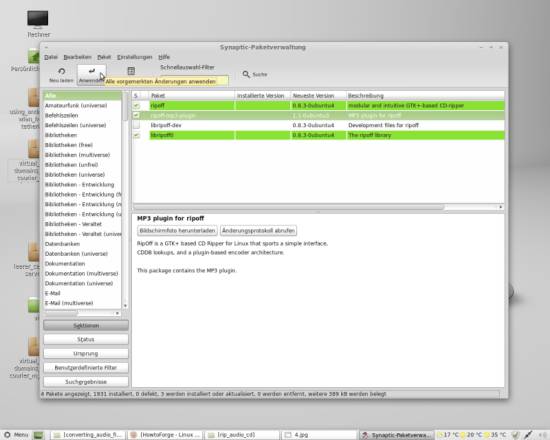Click the green show-desktop taskbar icon

tap(39, 435)
